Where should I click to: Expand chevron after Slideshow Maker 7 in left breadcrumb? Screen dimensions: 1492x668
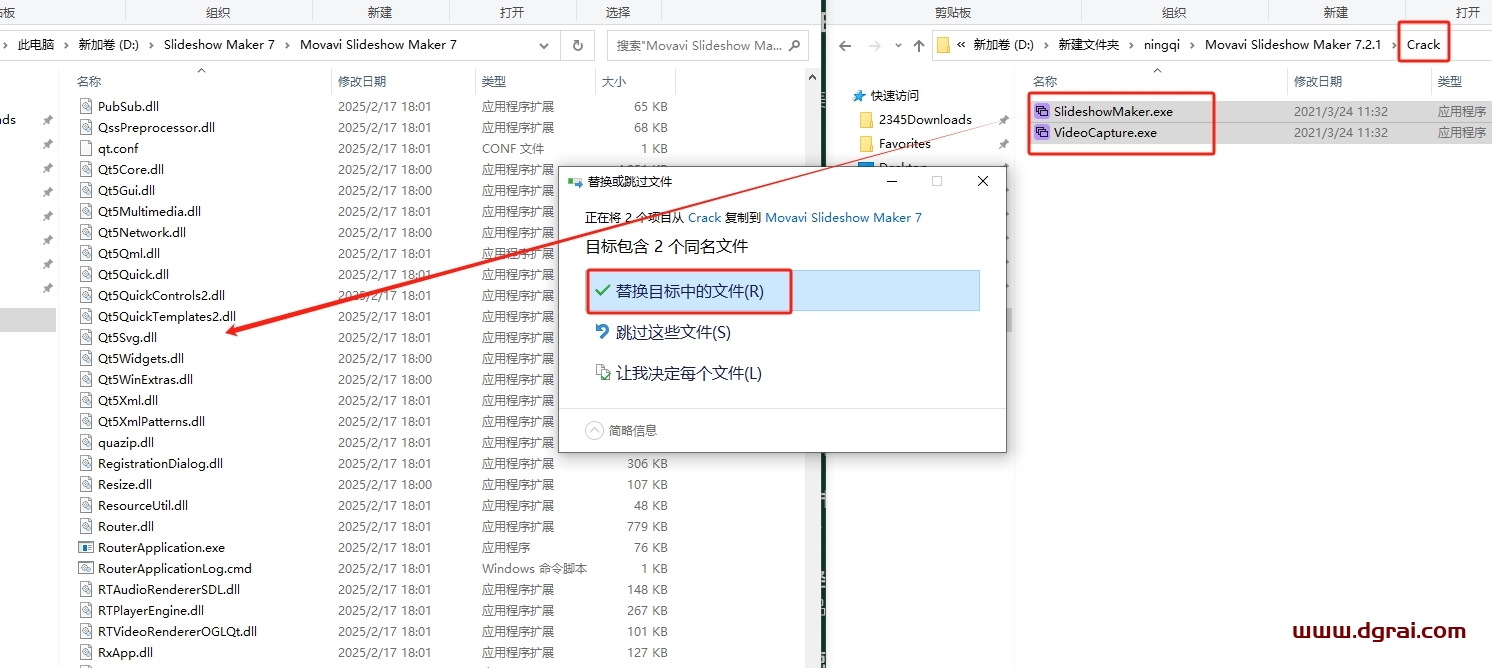point(288,45)
